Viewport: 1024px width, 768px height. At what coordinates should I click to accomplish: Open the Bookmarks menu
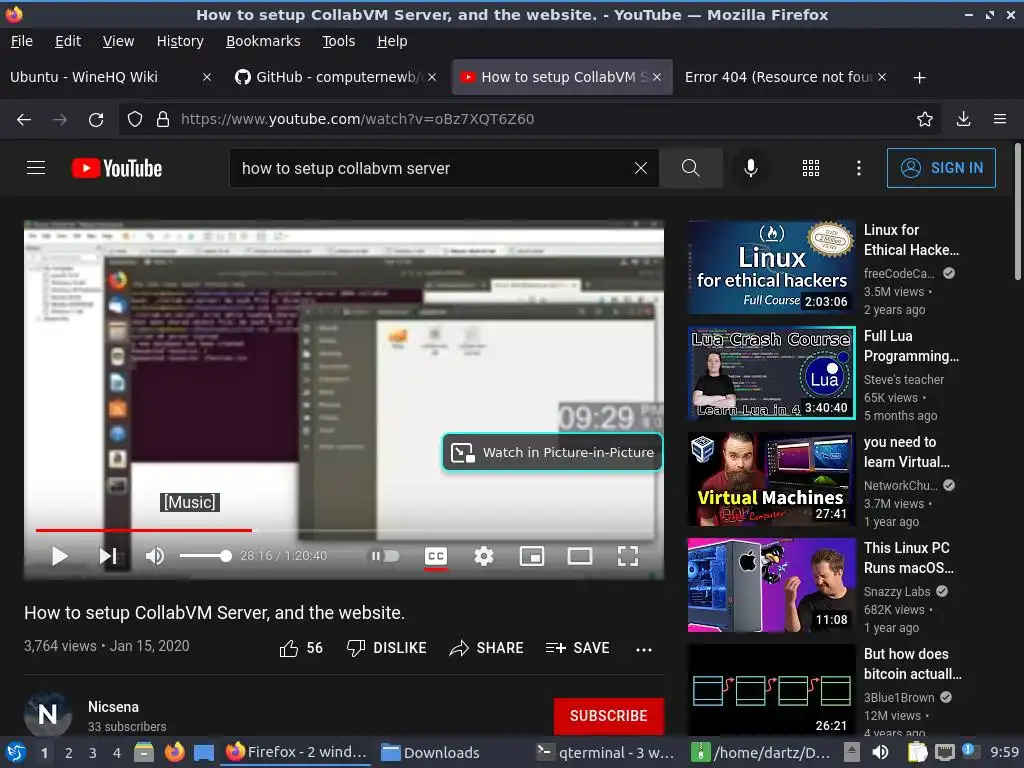[x=263, y=41]
